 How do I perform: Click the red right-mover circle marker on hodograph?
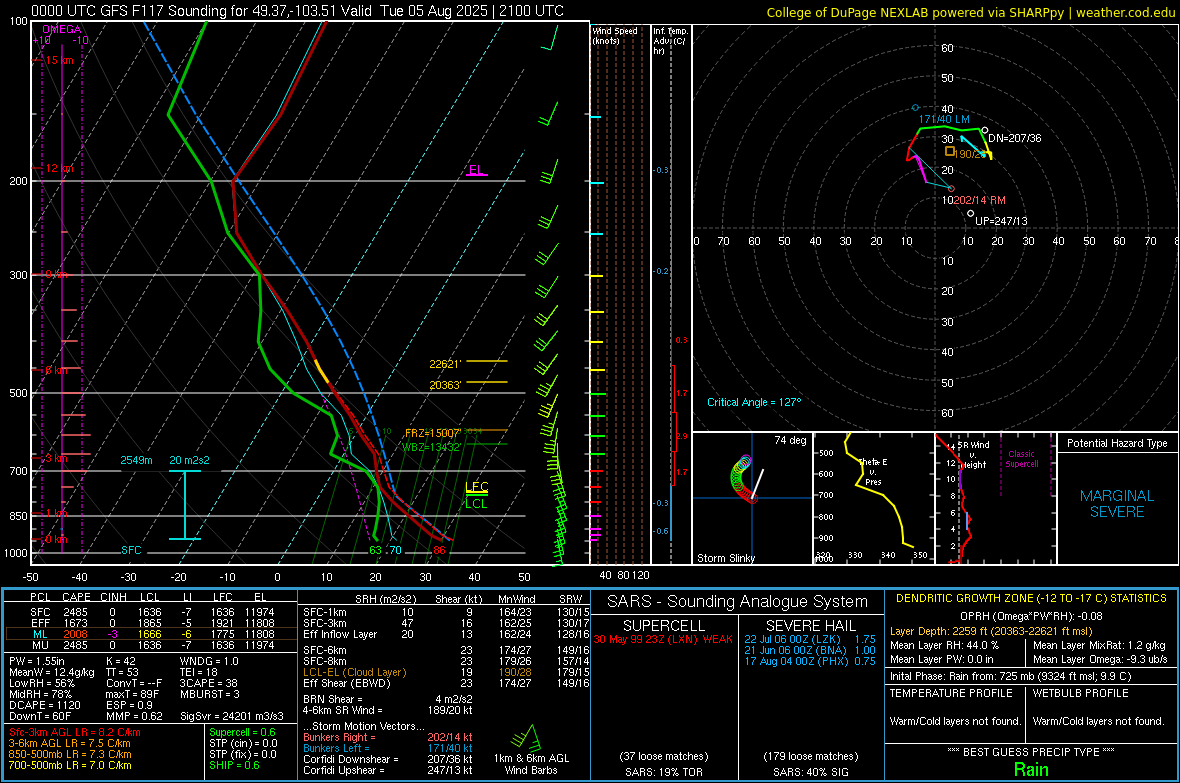951,188
